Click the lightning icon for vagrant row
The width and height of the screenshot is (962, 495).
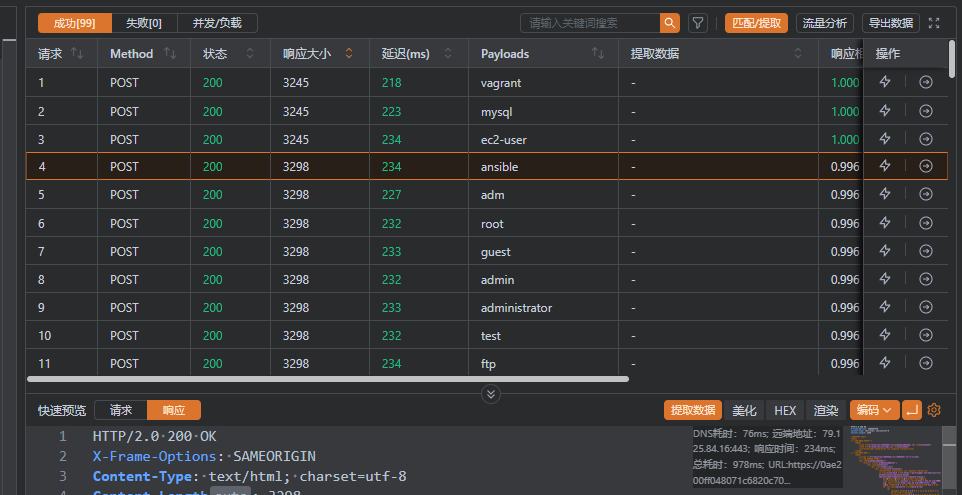click(884, 83)
